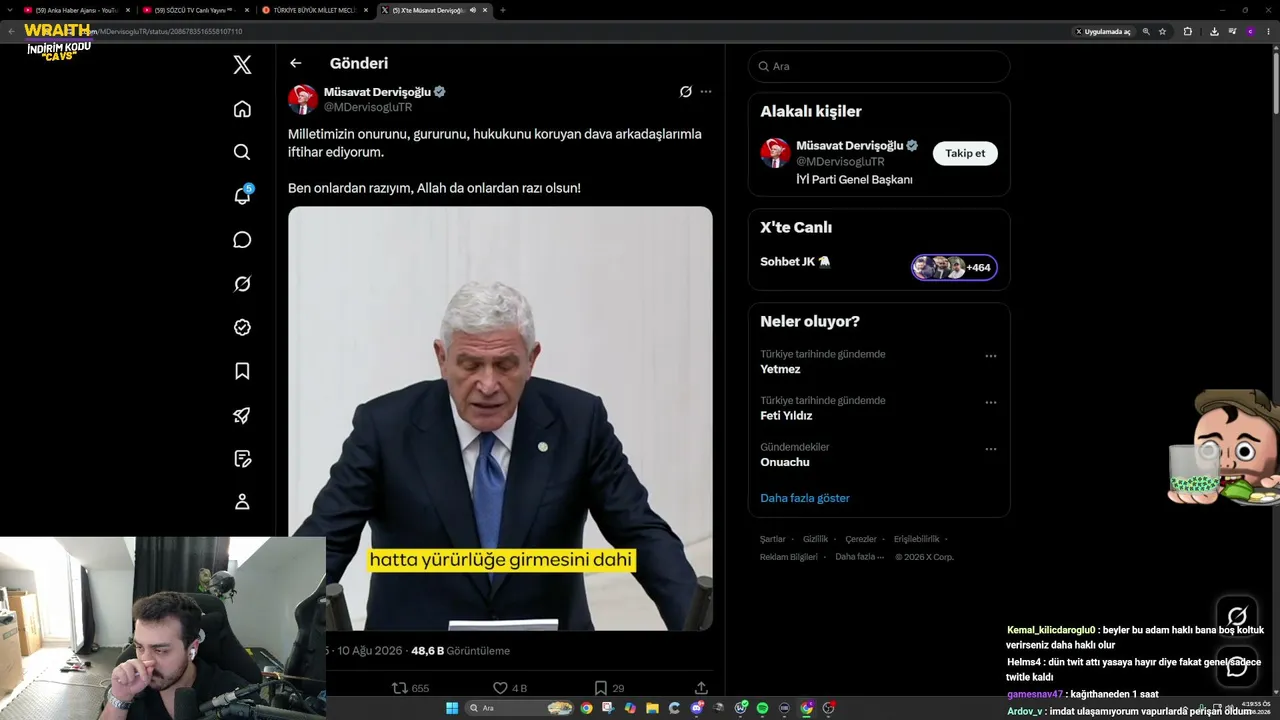Follow with the Takip et button
The height and width of the screenshot is (720, 1280).
coord(965,153)
